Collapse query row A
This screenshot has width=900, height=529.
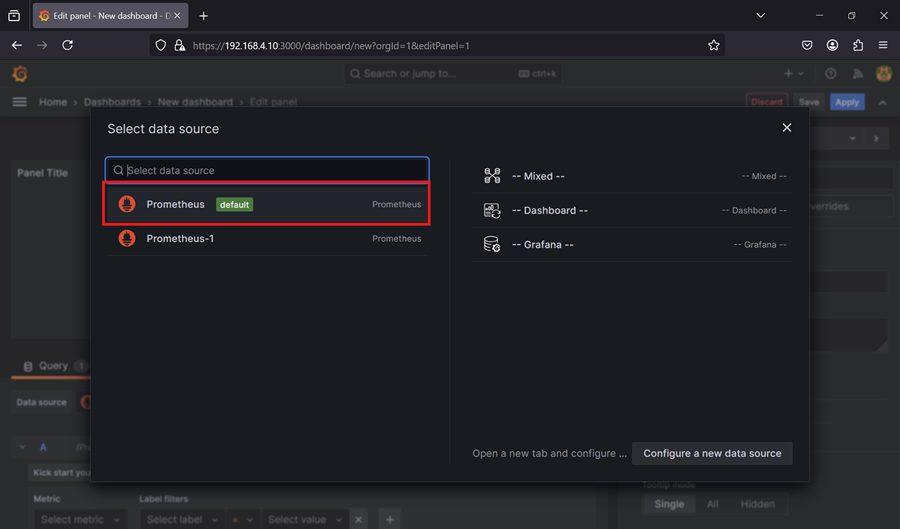[x=22, y=447]
